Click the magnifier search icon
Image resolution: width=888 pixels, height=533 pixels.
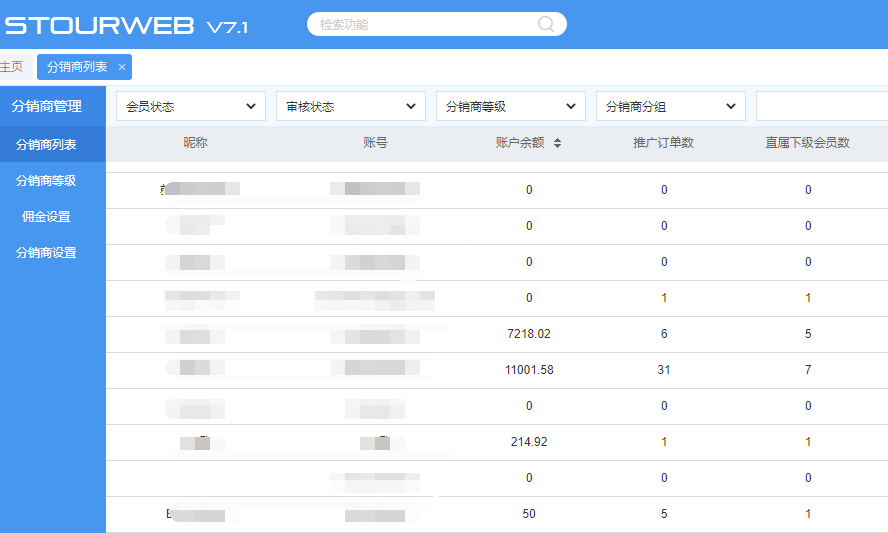click(546, 24)
